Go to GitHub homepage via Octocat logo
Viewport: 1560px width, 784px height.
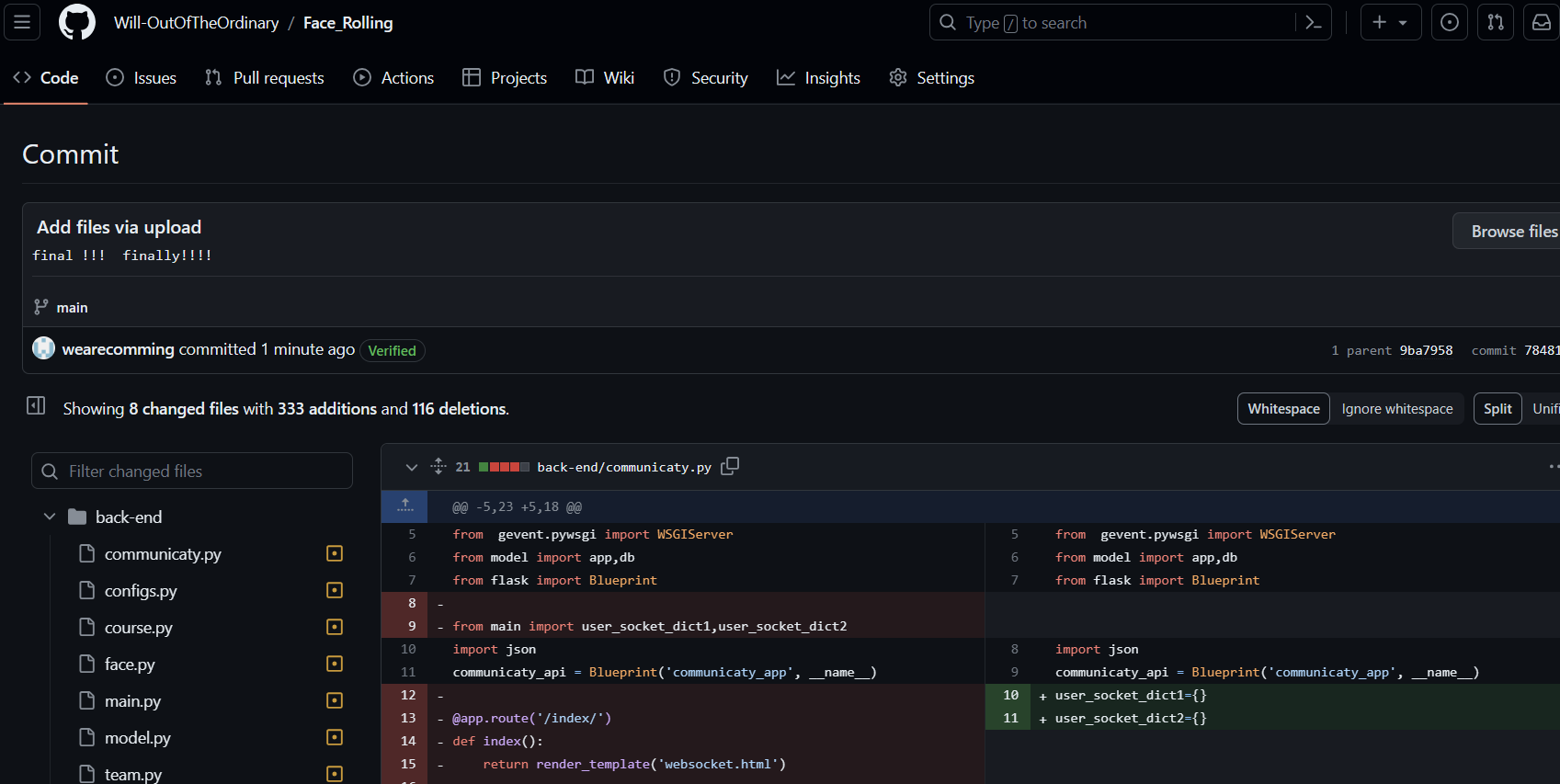pyautogui.click(x=77, y=22)
